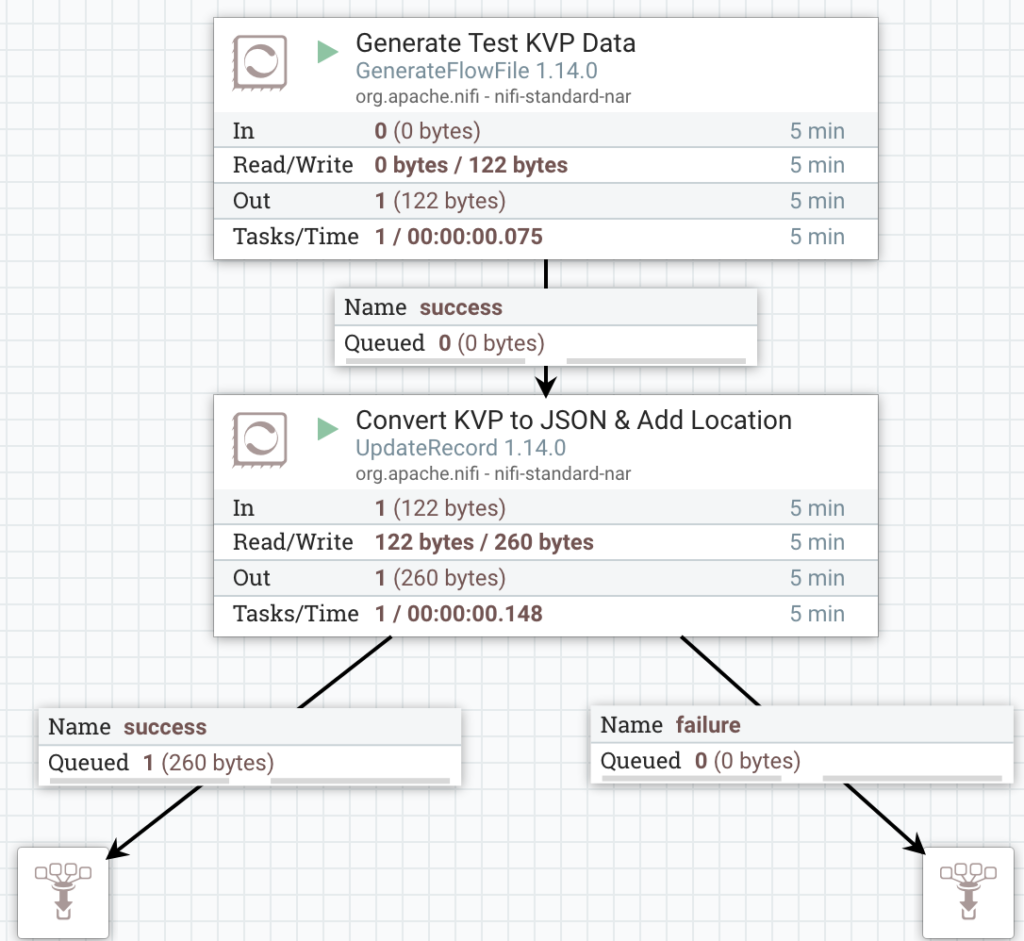This screenshot has width=1024, height=941.
Task: Click the Read/Write row of Generate Test KVP Data
Action: click(x=545, y=165)
